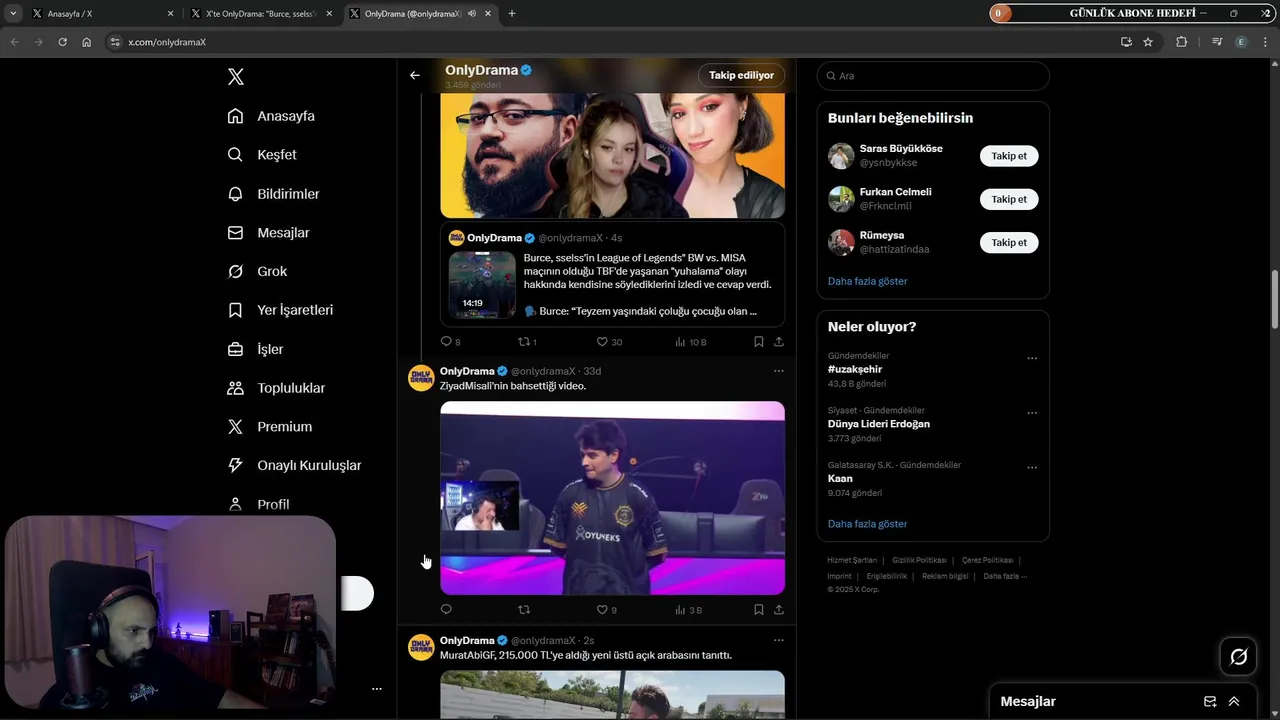Open Keşfet search icon in sidebar
The width and height of the screenshot is (1280, 720).
[x=235, y=155]
